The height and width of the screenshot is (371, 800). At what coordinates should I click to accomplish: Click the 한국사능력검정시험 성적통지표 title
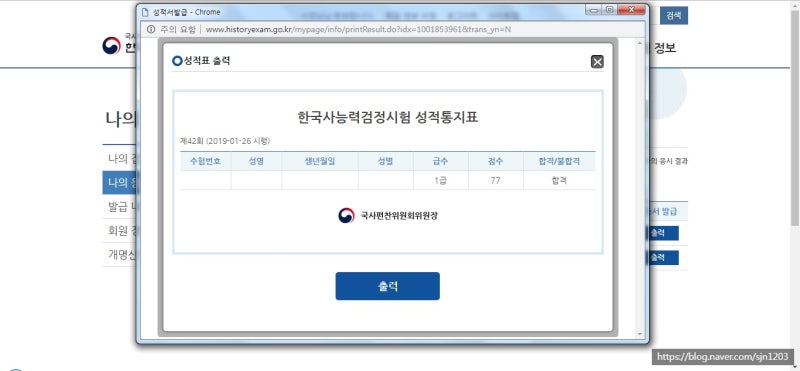tap(388, 117)
